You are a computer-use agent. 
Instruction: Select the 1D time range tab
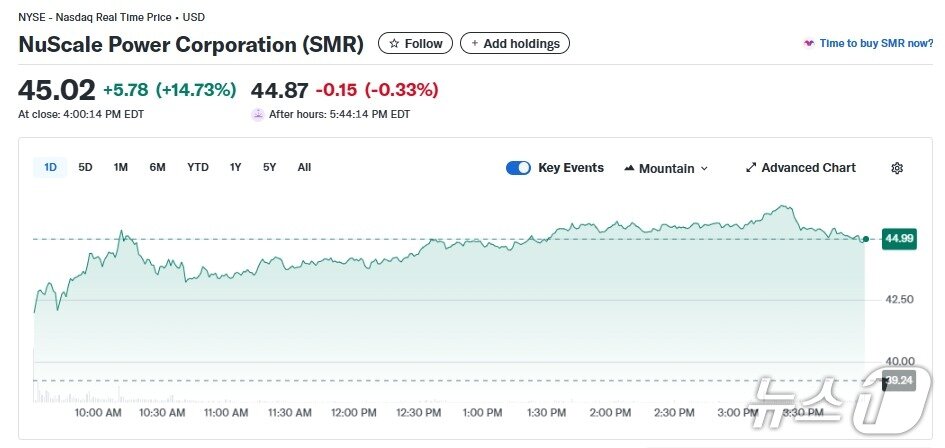click(51, 167)
